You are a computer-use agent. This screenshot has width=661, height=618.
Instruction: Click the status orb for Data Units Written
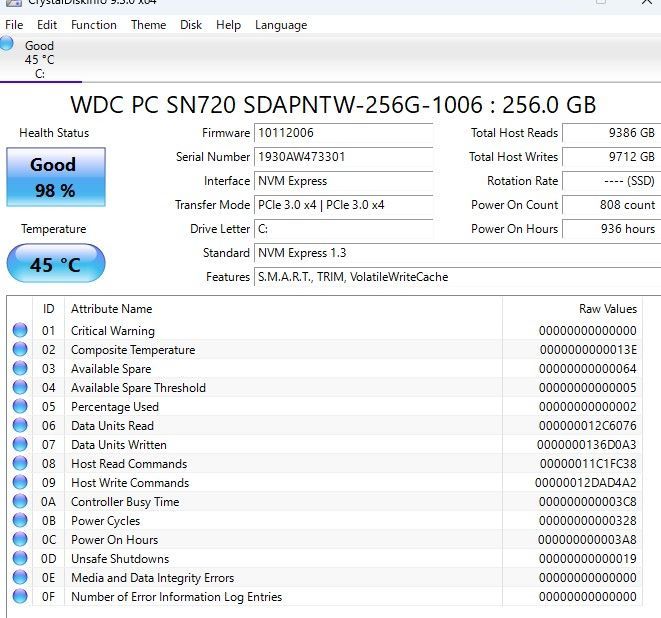[20, 444]
